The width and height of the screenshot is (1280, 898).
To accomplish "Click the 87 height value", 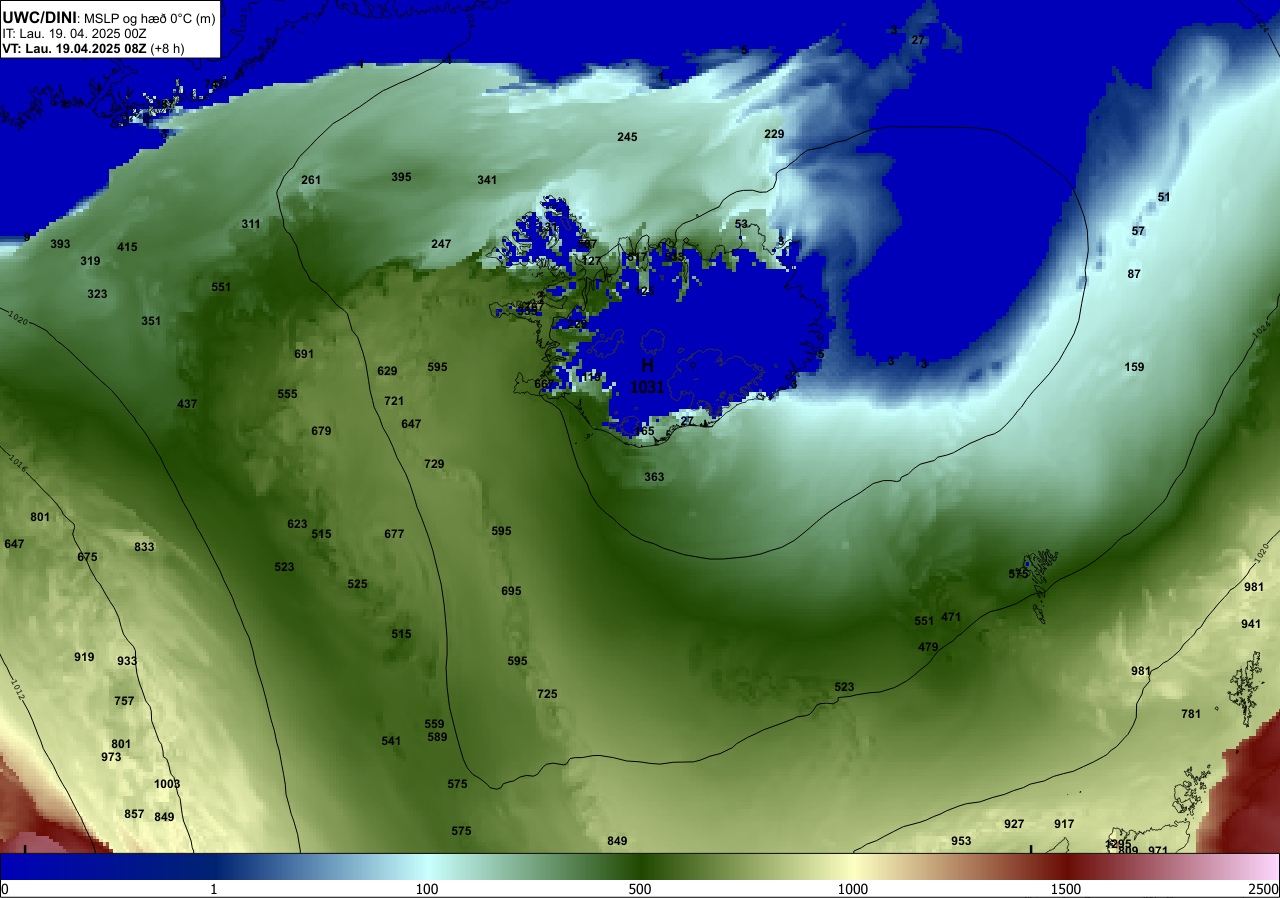I will tap(1134, 274).
